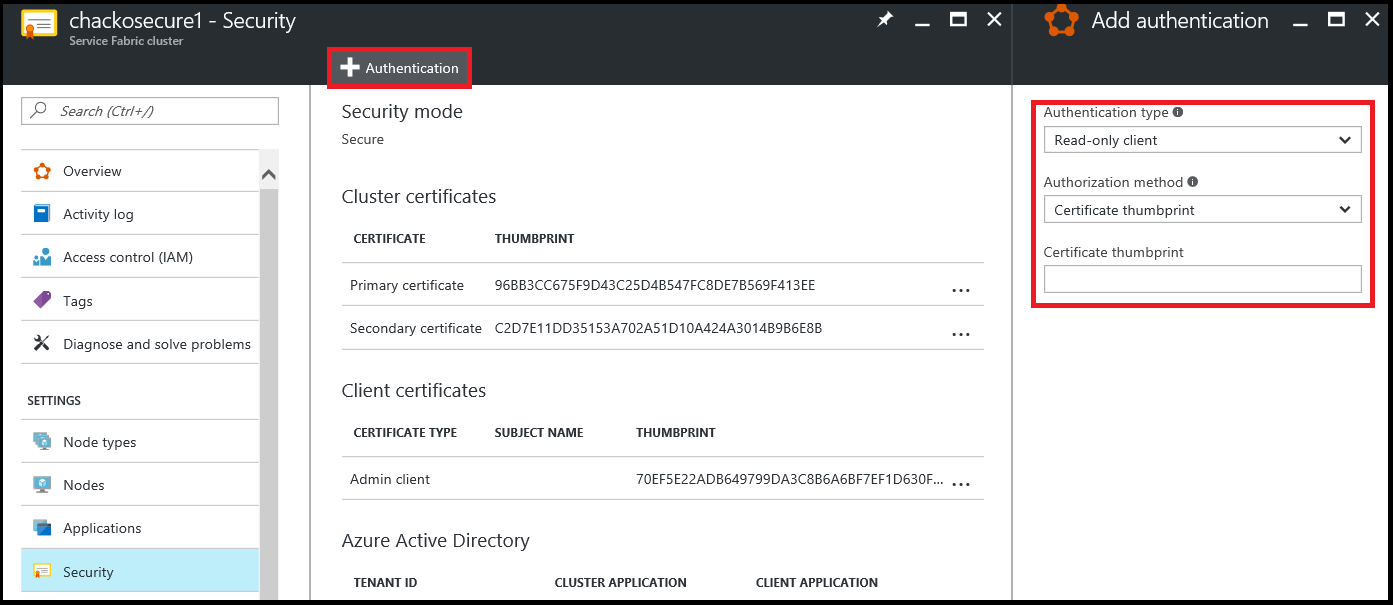Click the Add authentication blade cluster icon
1393x605 pixels.
click(1061, 21)
